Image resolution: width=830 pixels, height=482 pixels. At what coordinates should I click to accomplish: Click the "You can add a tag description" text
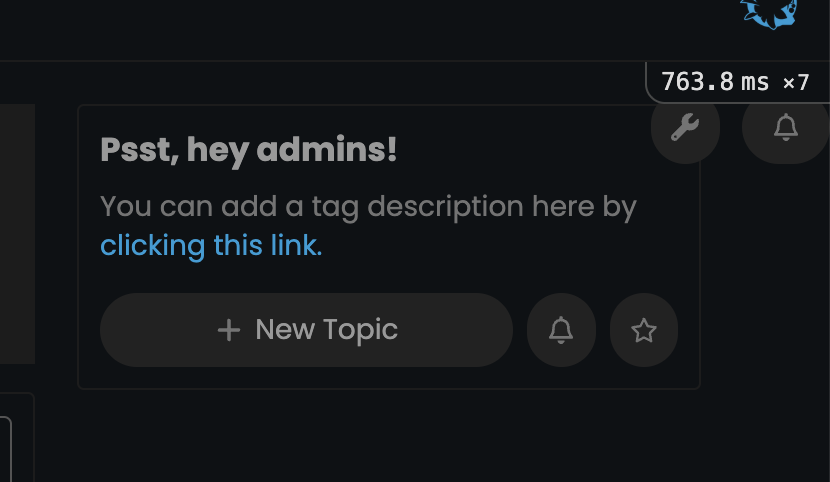(x=311, y=206)
